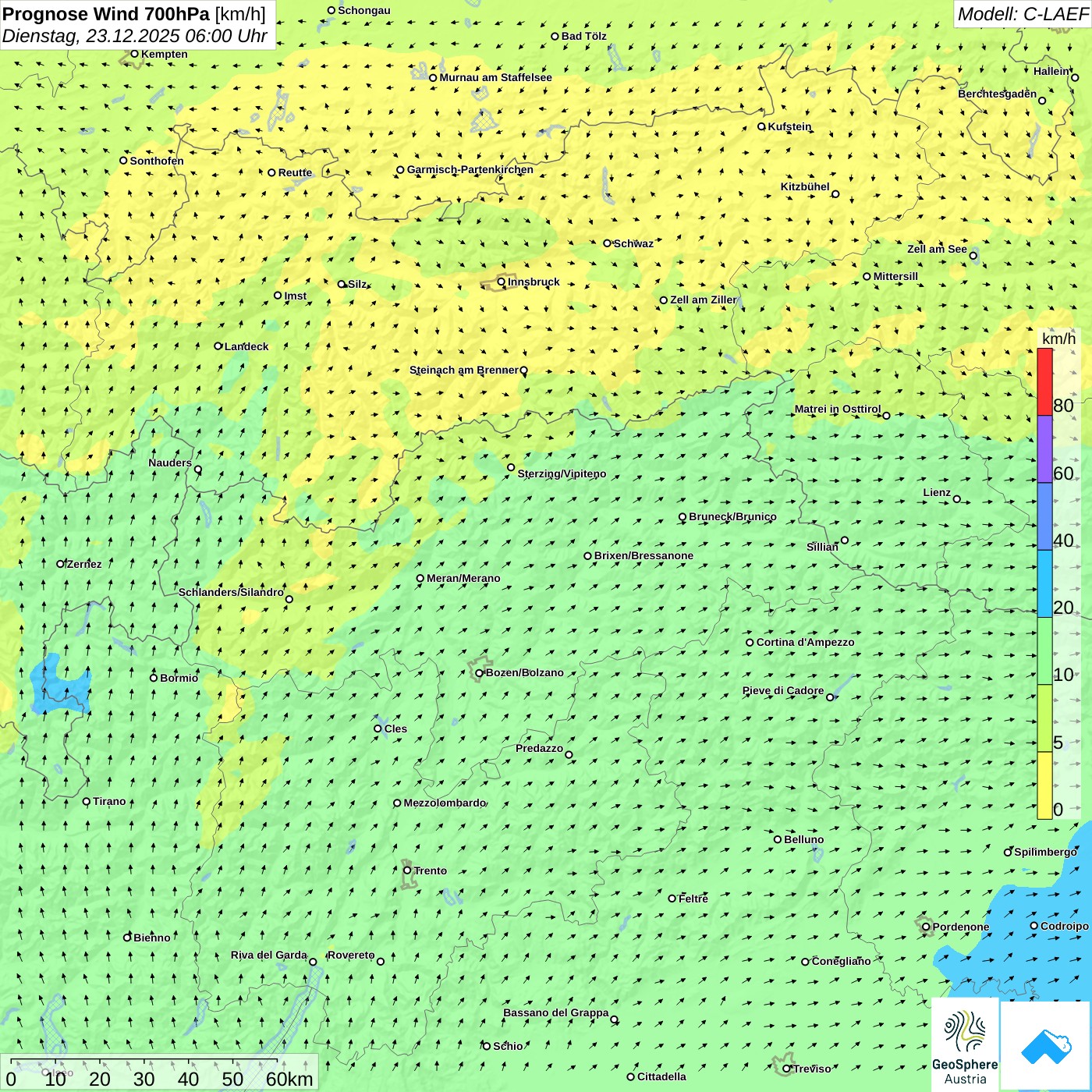Click the Feltre city marker

click(672, 899)
